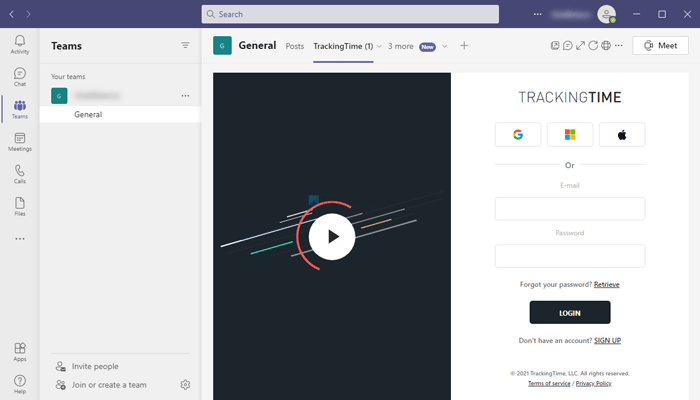Screen dimensions: 700x400
Task: Sign in with Google
Action: tap(518, 134)
